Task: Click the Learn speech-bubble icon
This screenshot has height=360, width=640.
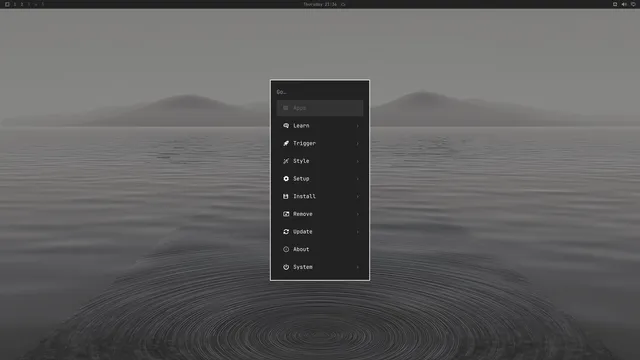Action: click(286, 126)
